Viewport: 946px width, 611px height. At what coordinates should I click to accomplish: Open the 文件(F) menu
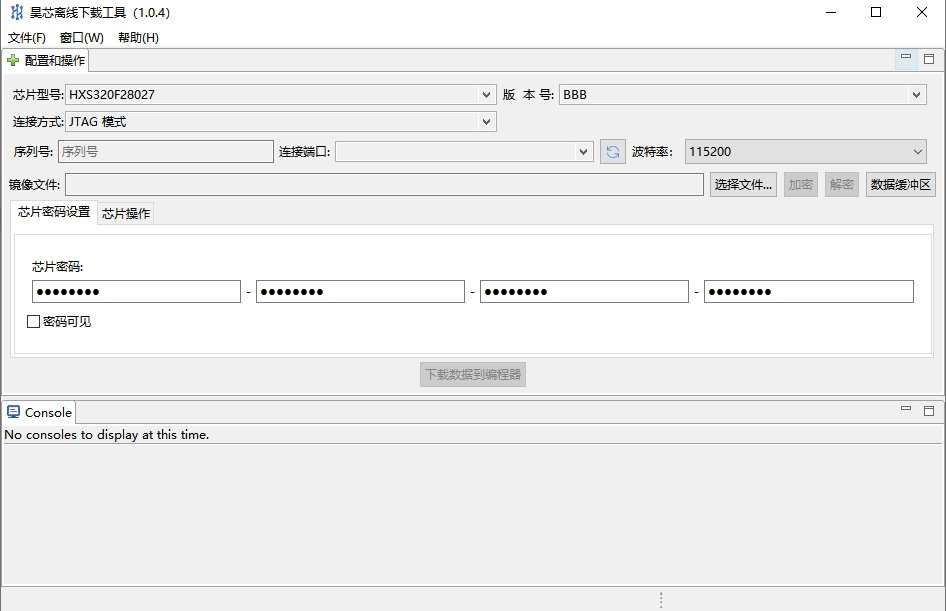coord(27,37)
